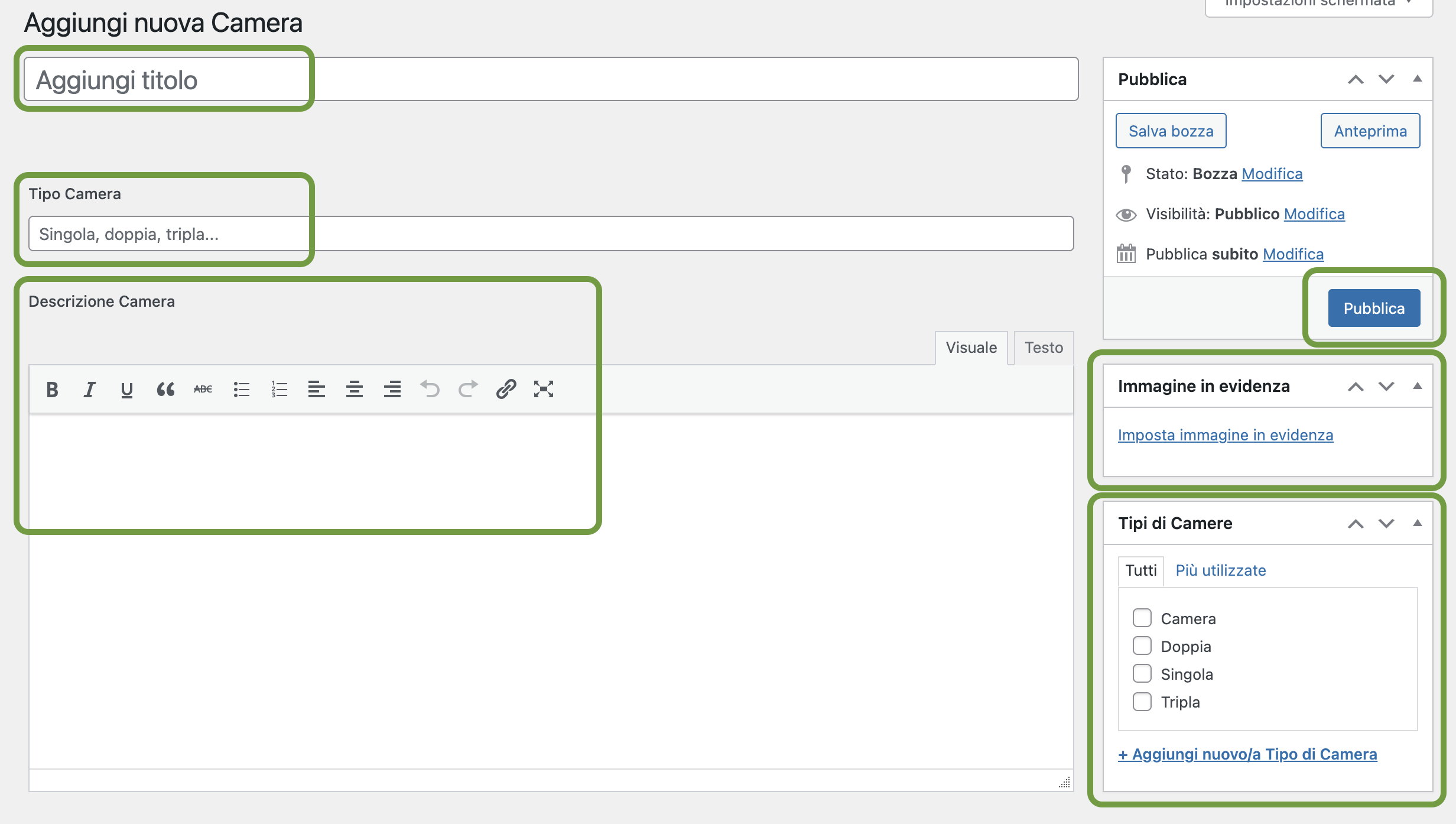Move the Tipi di Camere panel down
Viewport: 1456px width, 824px height.
click(x=1386, y=523)
